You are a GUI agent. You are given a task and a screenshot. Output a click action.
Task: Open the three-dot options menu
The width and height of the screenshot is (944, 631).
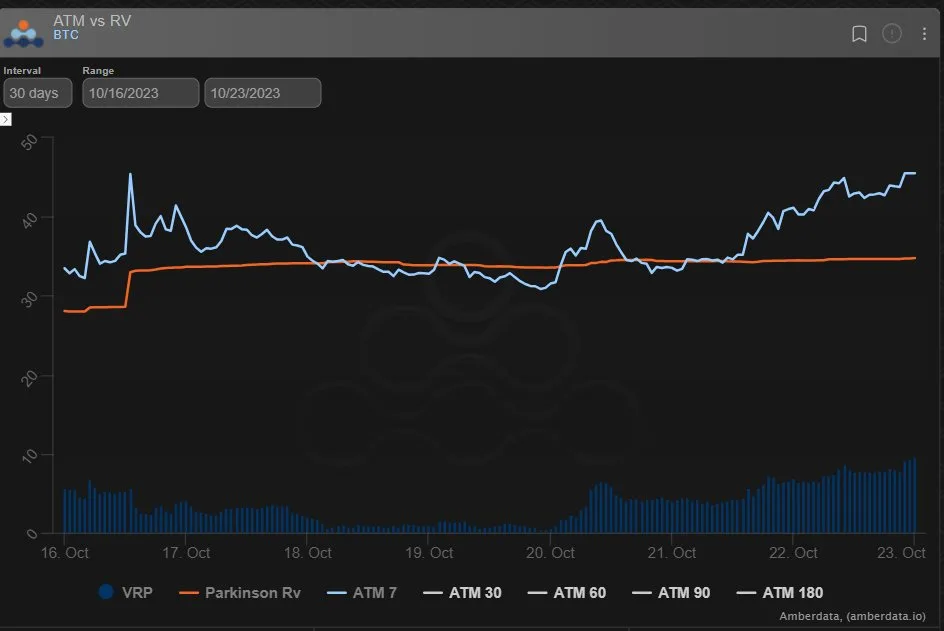tap(924, 34)
